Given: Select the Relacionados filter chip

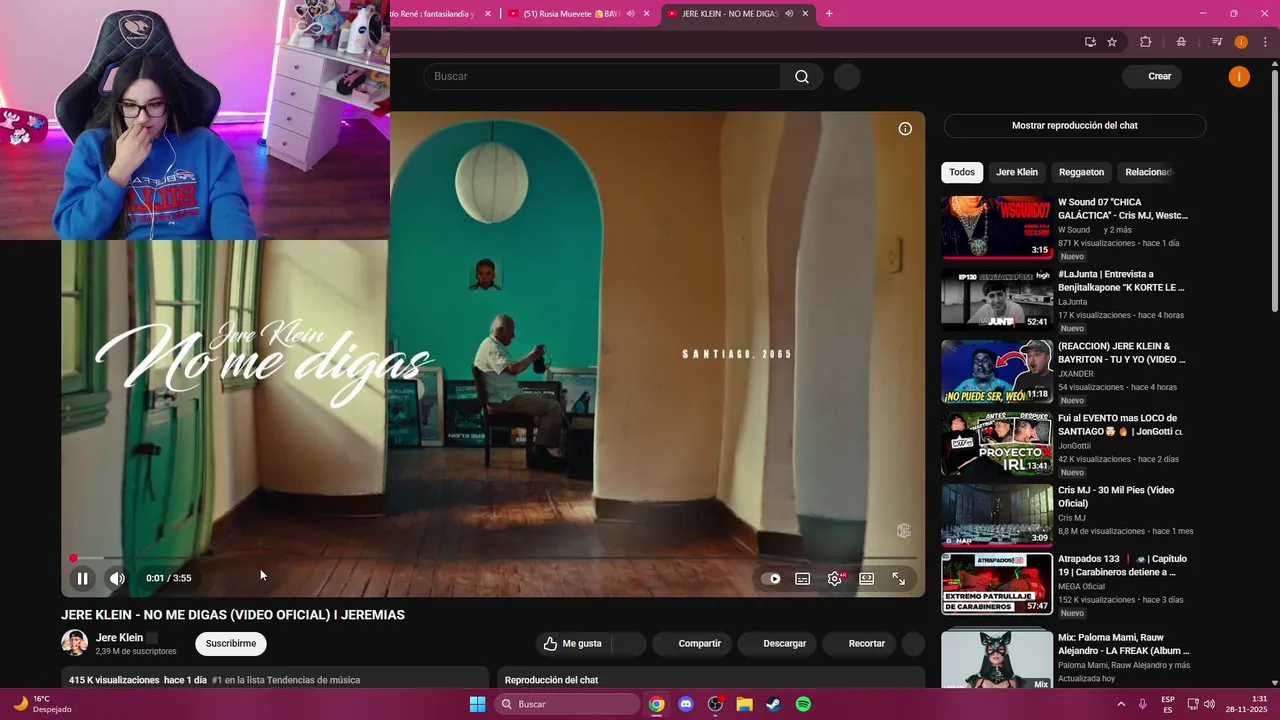Looking at the screenshot, I should tap(1148, 172).
